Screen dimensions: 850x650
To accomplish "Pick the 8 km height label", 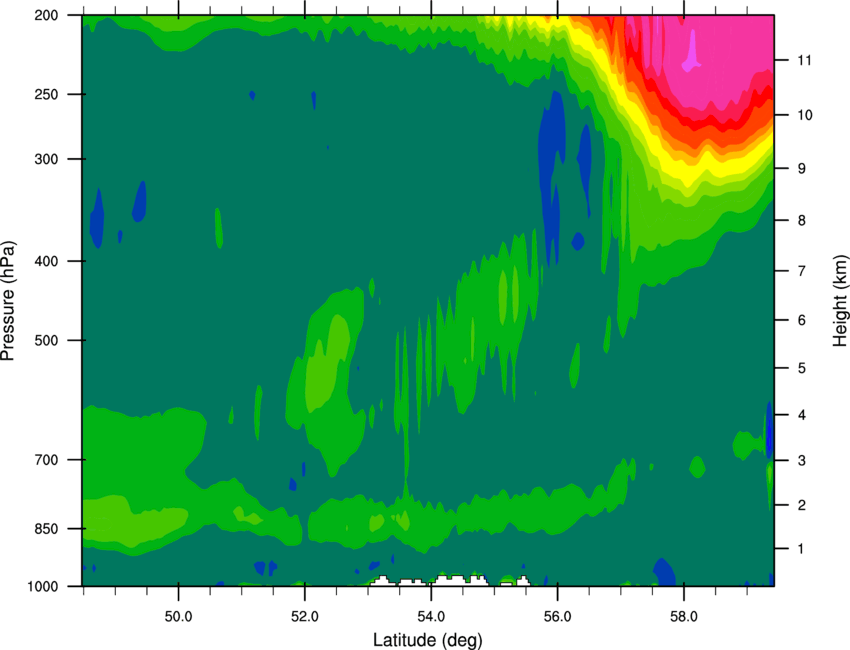I will pos(801,221).
